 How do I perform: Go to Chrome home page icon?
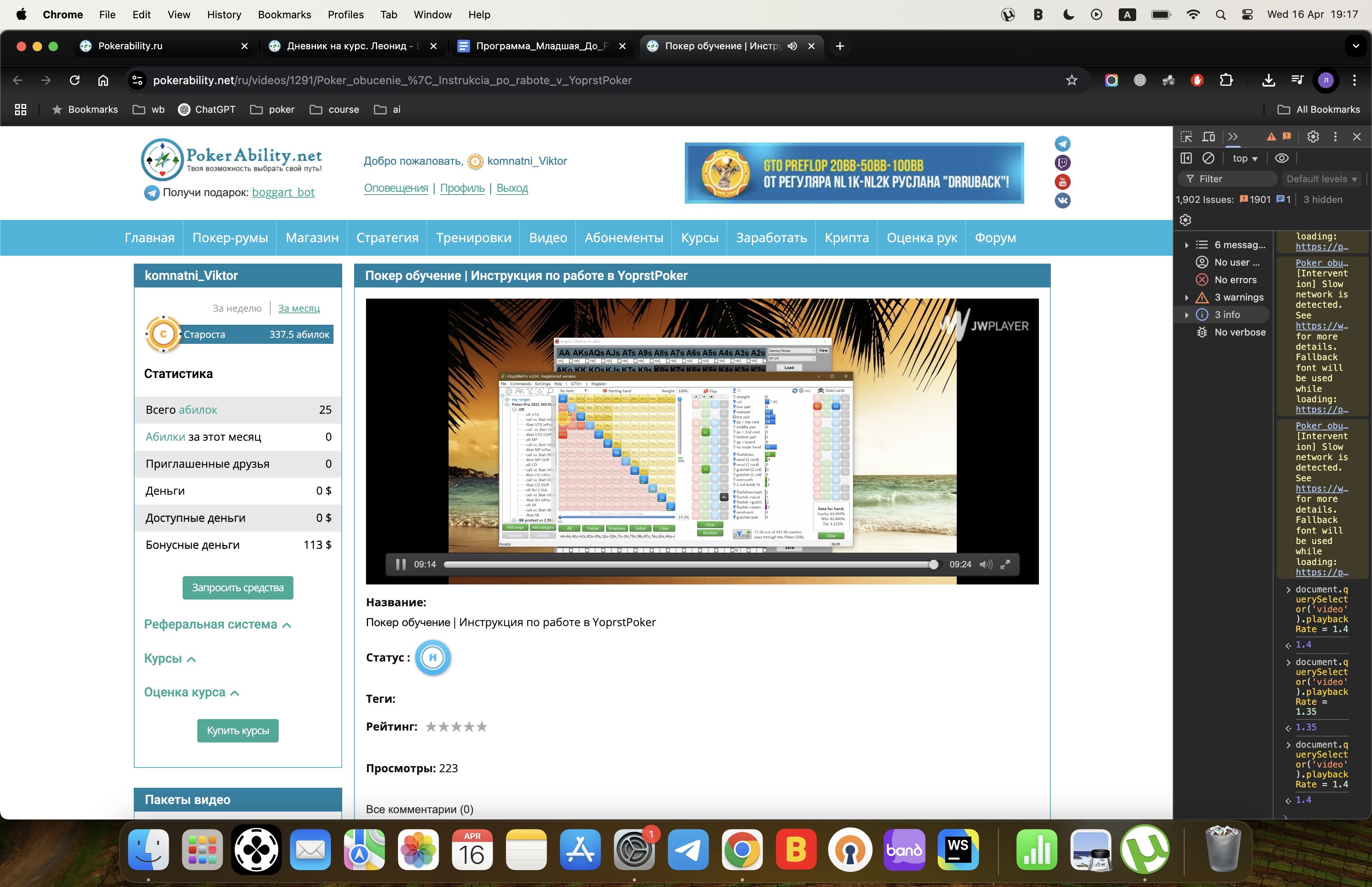(x=103, y=80)
